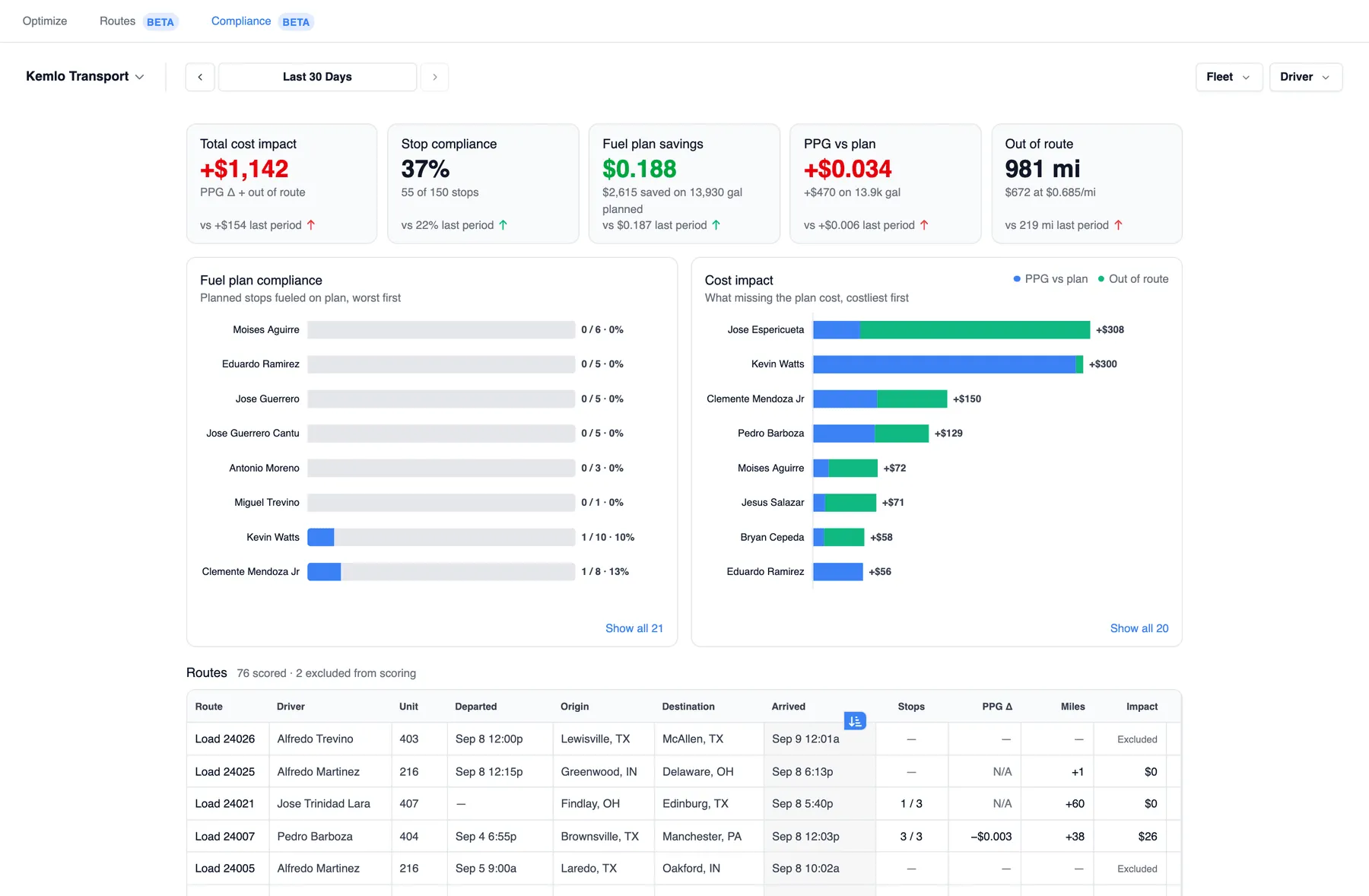Sort table by Miles column header
Image resolution: width=1369 pixels, height=896 pixels.
(x=1073, y=707)
